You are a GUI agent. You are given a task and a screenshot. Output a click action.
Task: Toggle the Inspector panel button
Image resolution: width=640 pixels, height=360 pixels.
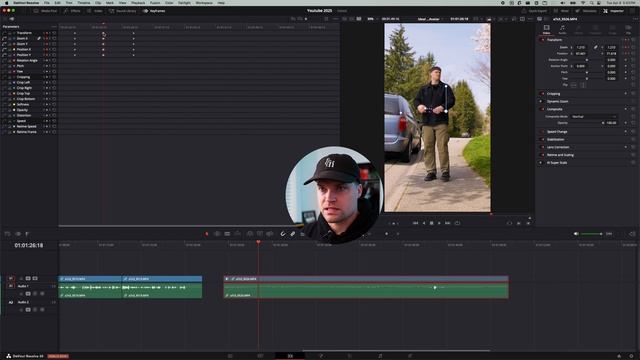[x=613, y=11]
